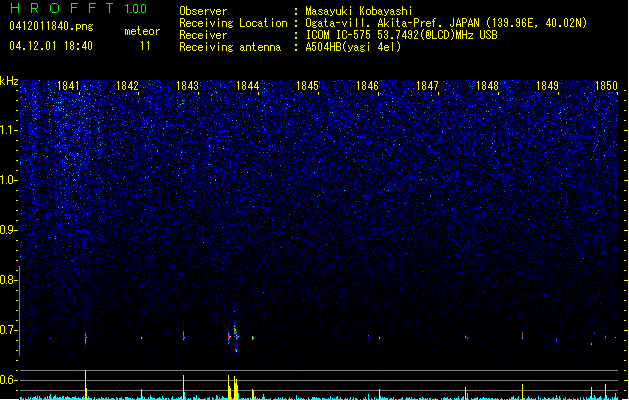The width and height of the screenshot is (629, 400).
Task: Click the 0.9 kHz frequency label
Action: (x=9, y=230)
